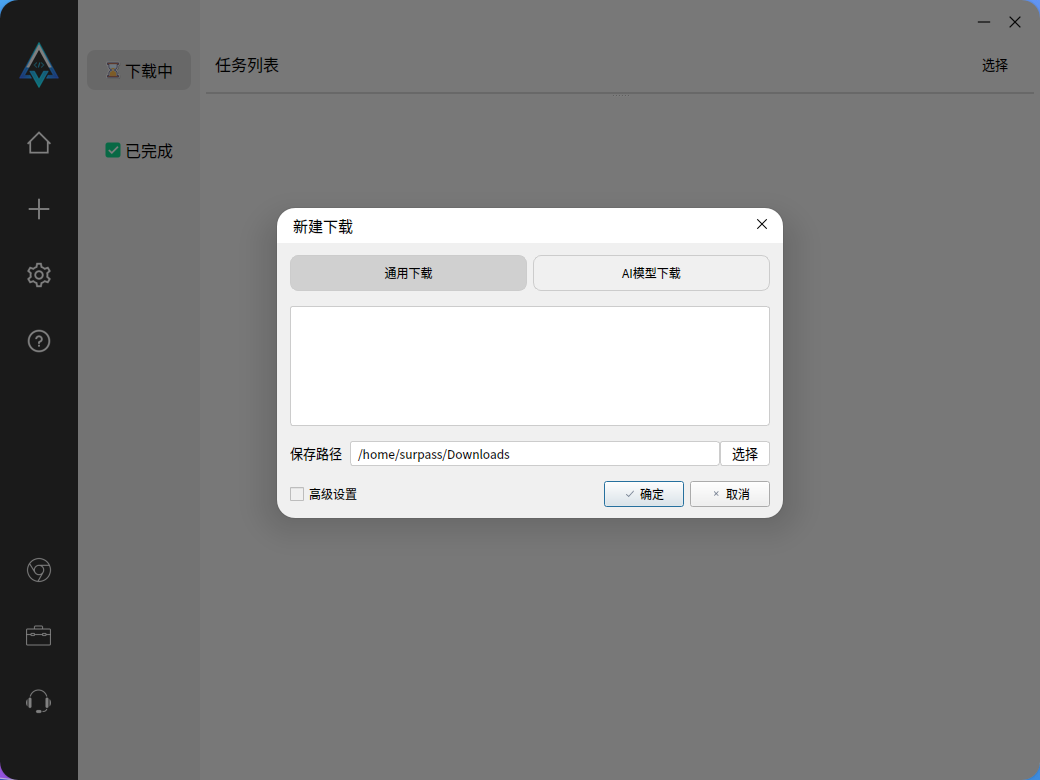Click the 取消 button
Image resolution: width=1040 pixels, height=780 pixels.
click(730, 494)
